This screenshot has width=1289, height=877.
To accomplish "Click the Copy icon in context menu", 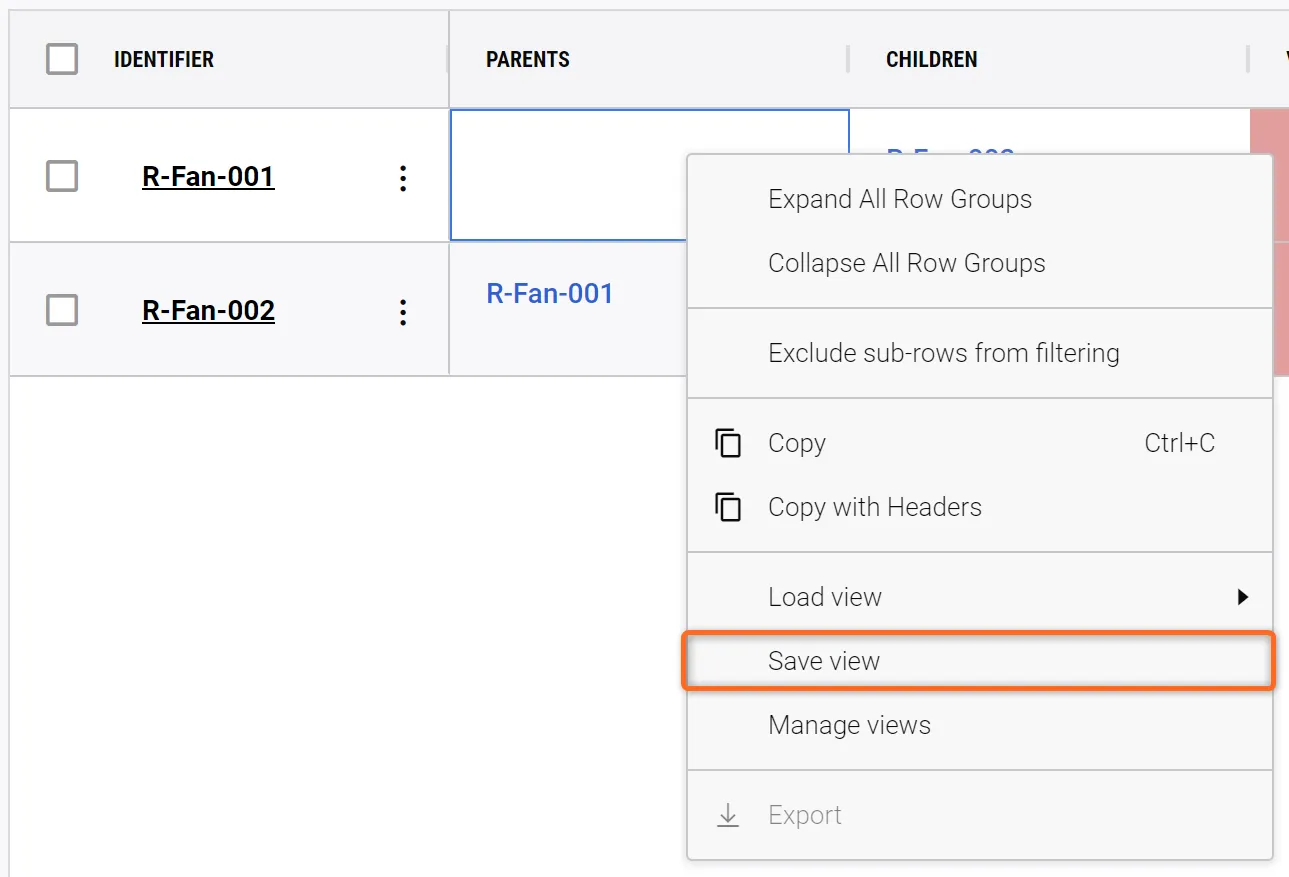I will [x=729, y=443].
